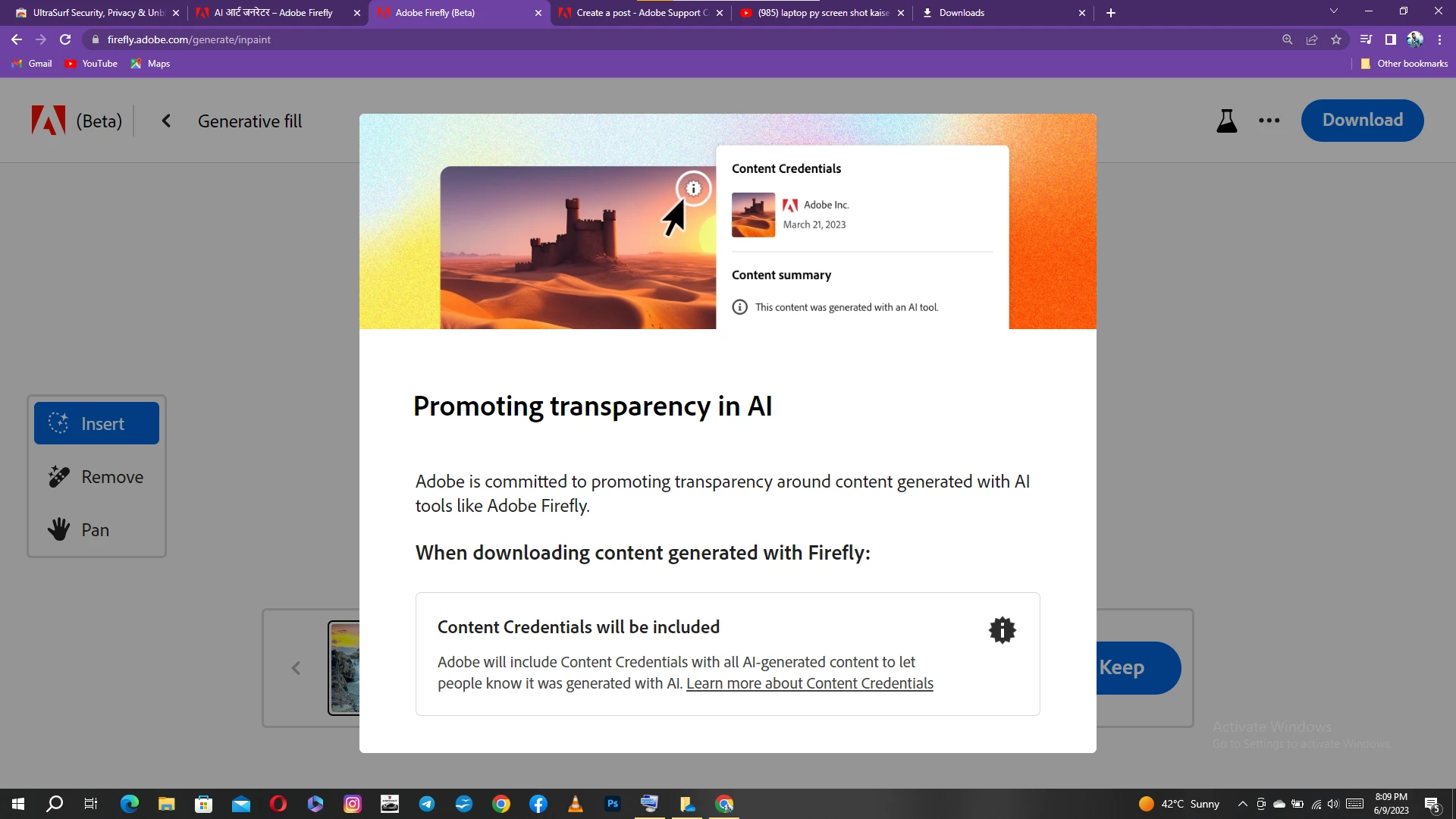
Task: Expand the browser tab search chevron
Action: click(1333, 12)
